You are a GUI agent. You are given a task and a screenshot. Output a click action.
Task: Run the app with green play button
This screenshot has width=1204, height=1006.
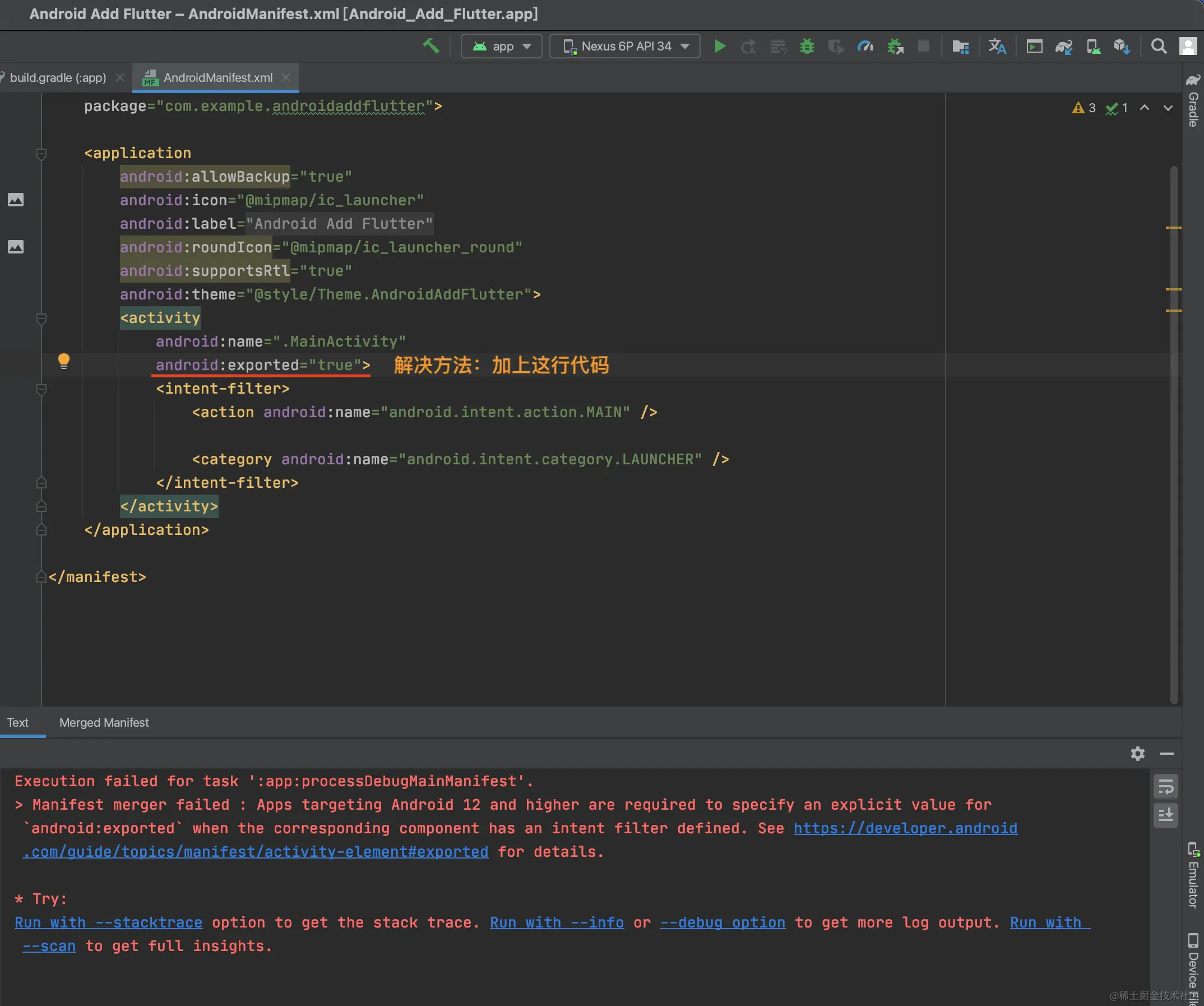click(720, 46)
